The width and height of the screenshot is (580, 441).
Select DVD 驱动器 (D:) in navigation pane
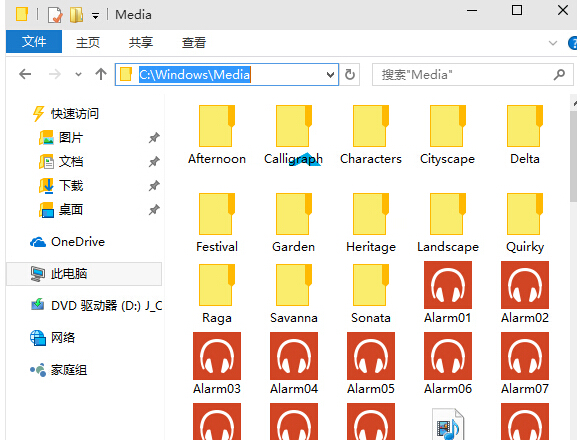pos(96,306)
